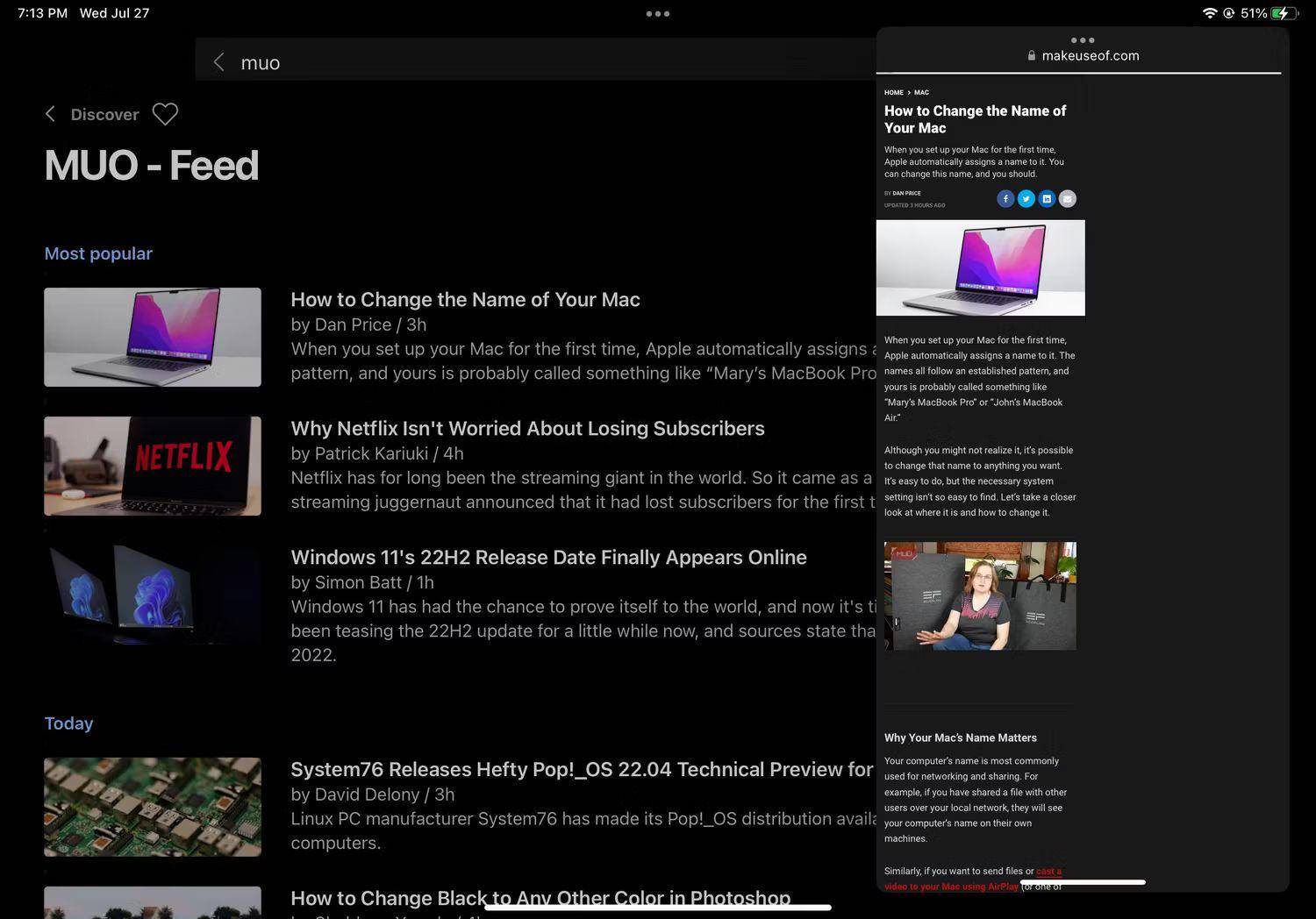Open the slide-over window multitasking dots

click(x=1083, y=40)
